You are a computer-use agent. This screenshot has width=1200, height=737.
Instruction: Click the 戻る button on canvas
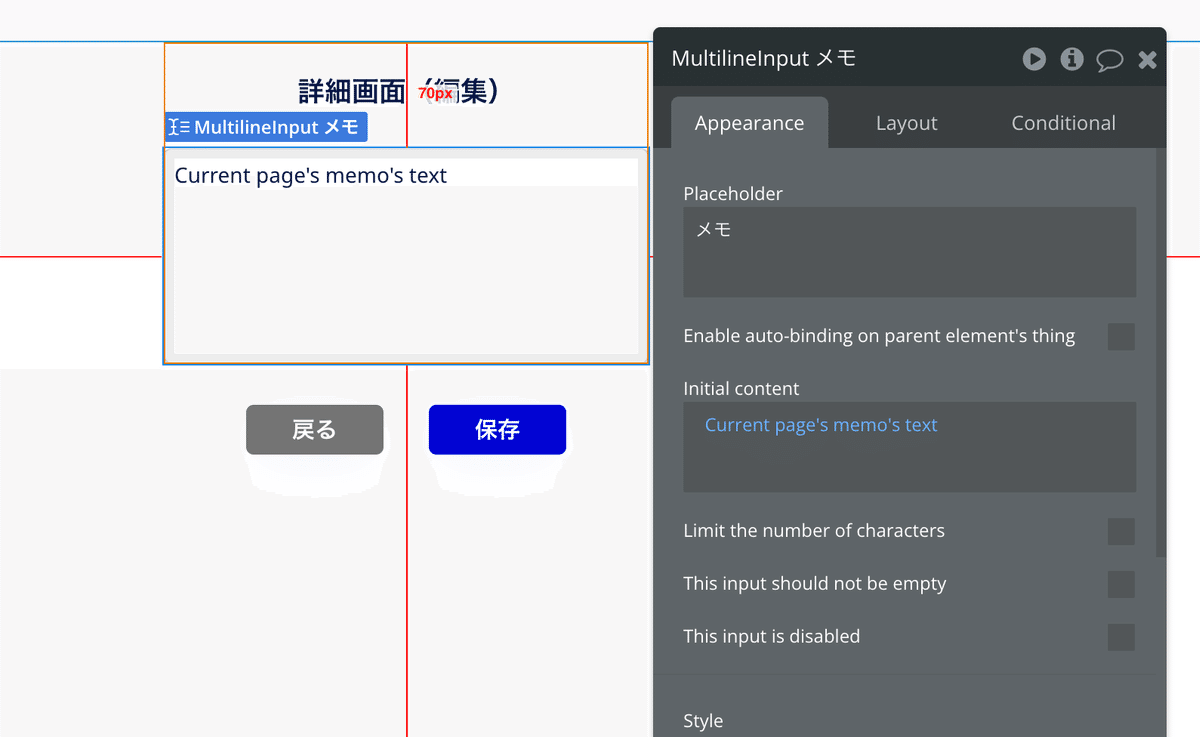(314, 430)
